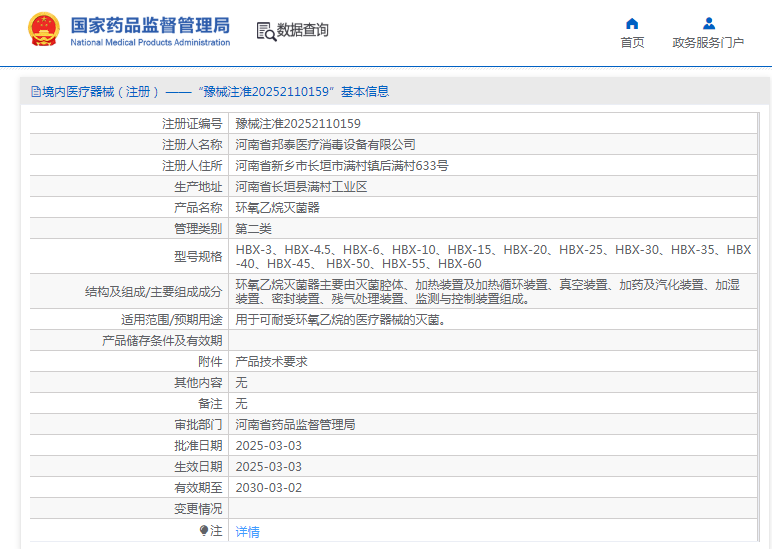Click the 数据查询 heading text
Image resolution: width=772 pixels, height=549 pixels.
(x=302, y=30)
